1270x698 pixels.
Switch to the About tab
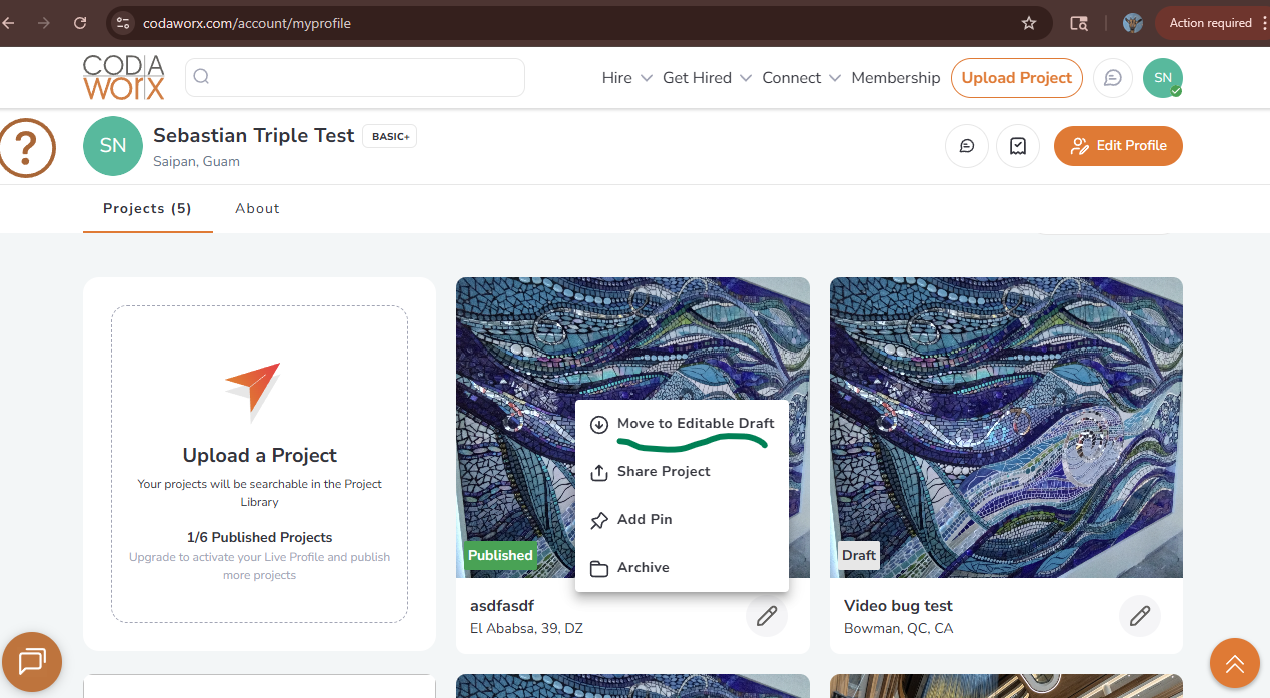click(x=257, y=209)
